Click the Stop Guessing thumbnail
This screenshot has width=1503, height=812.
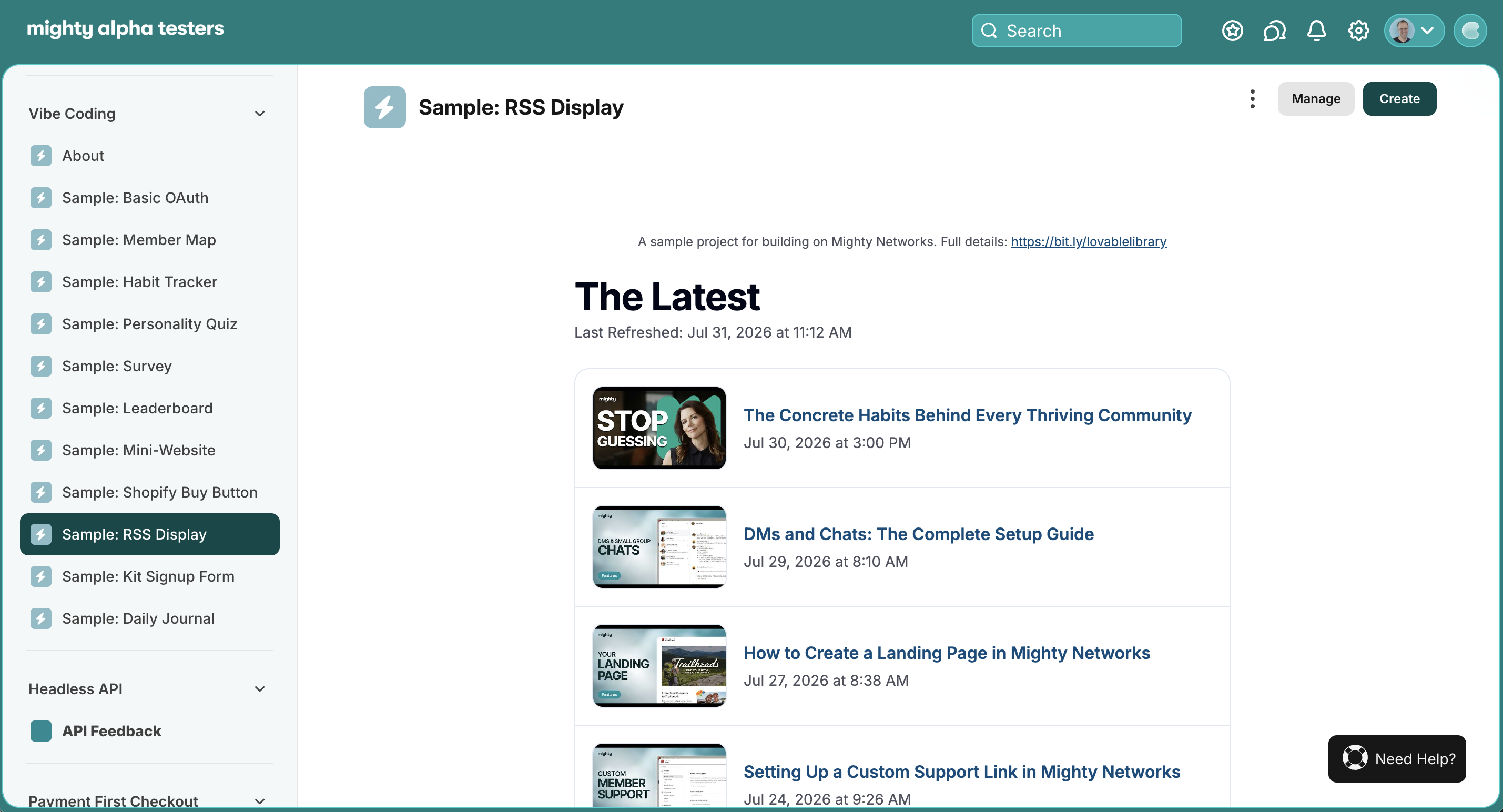tap(659, 428)
